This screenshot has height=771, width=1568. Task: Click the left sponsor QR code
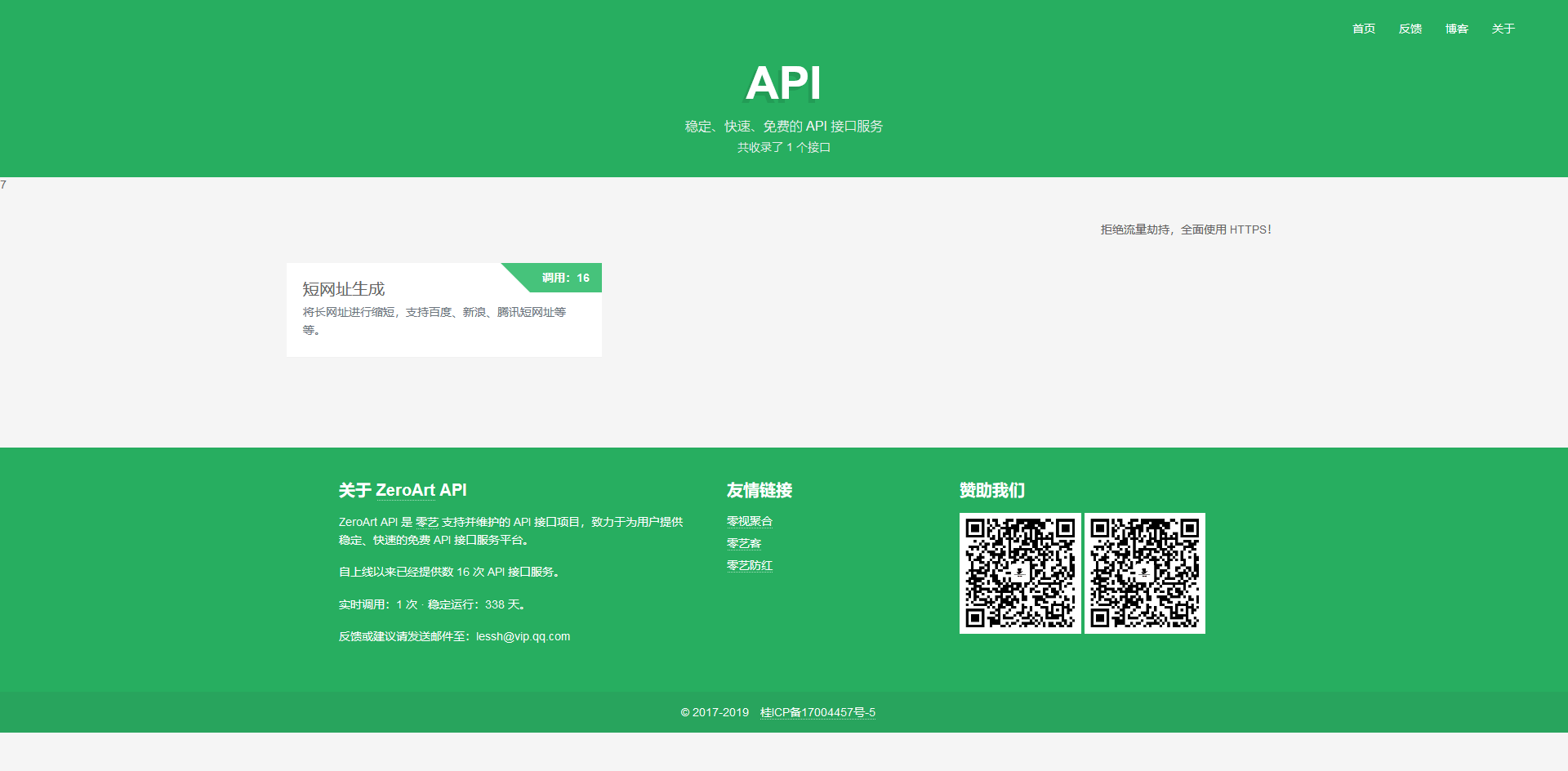(x=1019, y=573)
